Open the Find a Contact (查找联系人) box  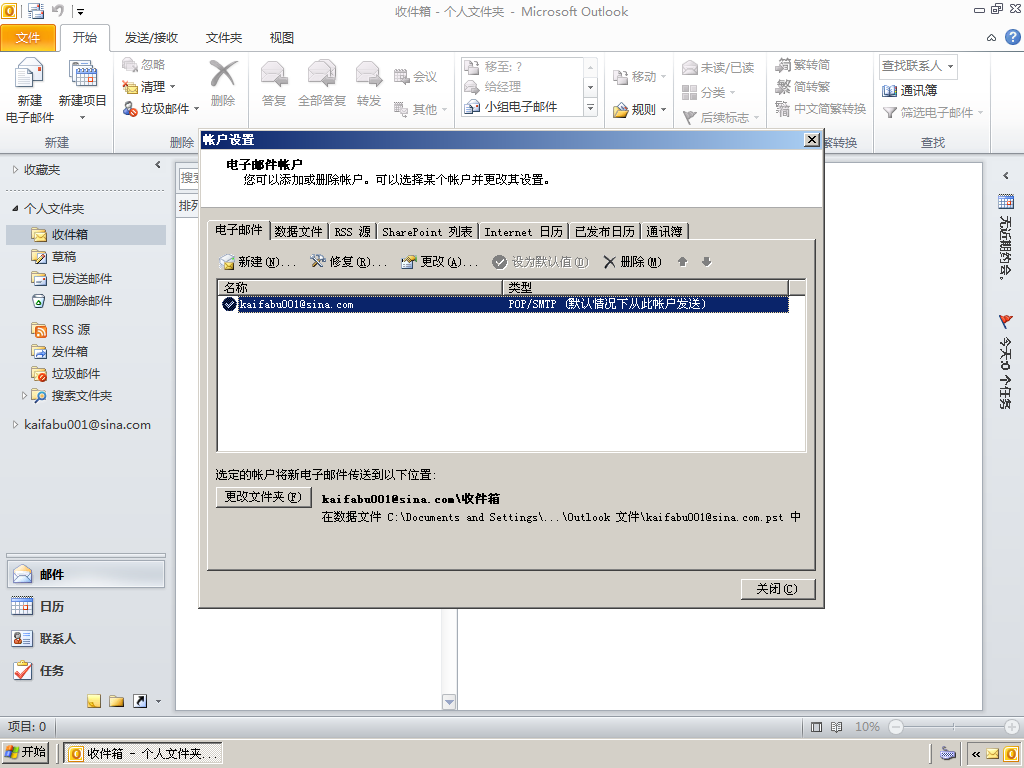click(918, 66)
